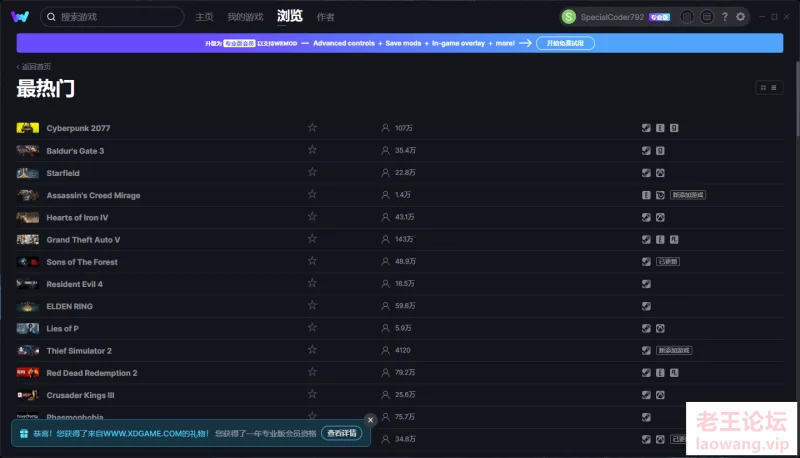Click the Steam icon in ELDEN RING row
The height and width of the screenshot is (458, 800).
click(646, 306)
